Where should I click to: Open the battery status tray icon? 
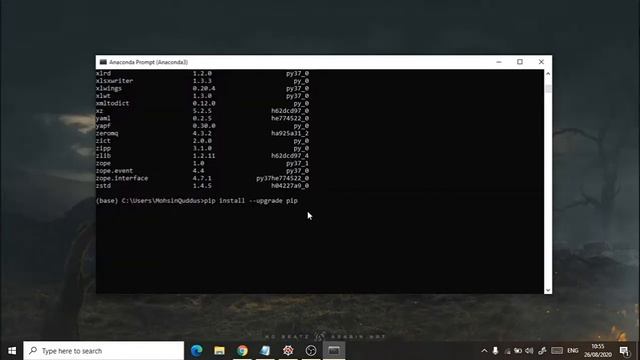[x=518, y=351]
